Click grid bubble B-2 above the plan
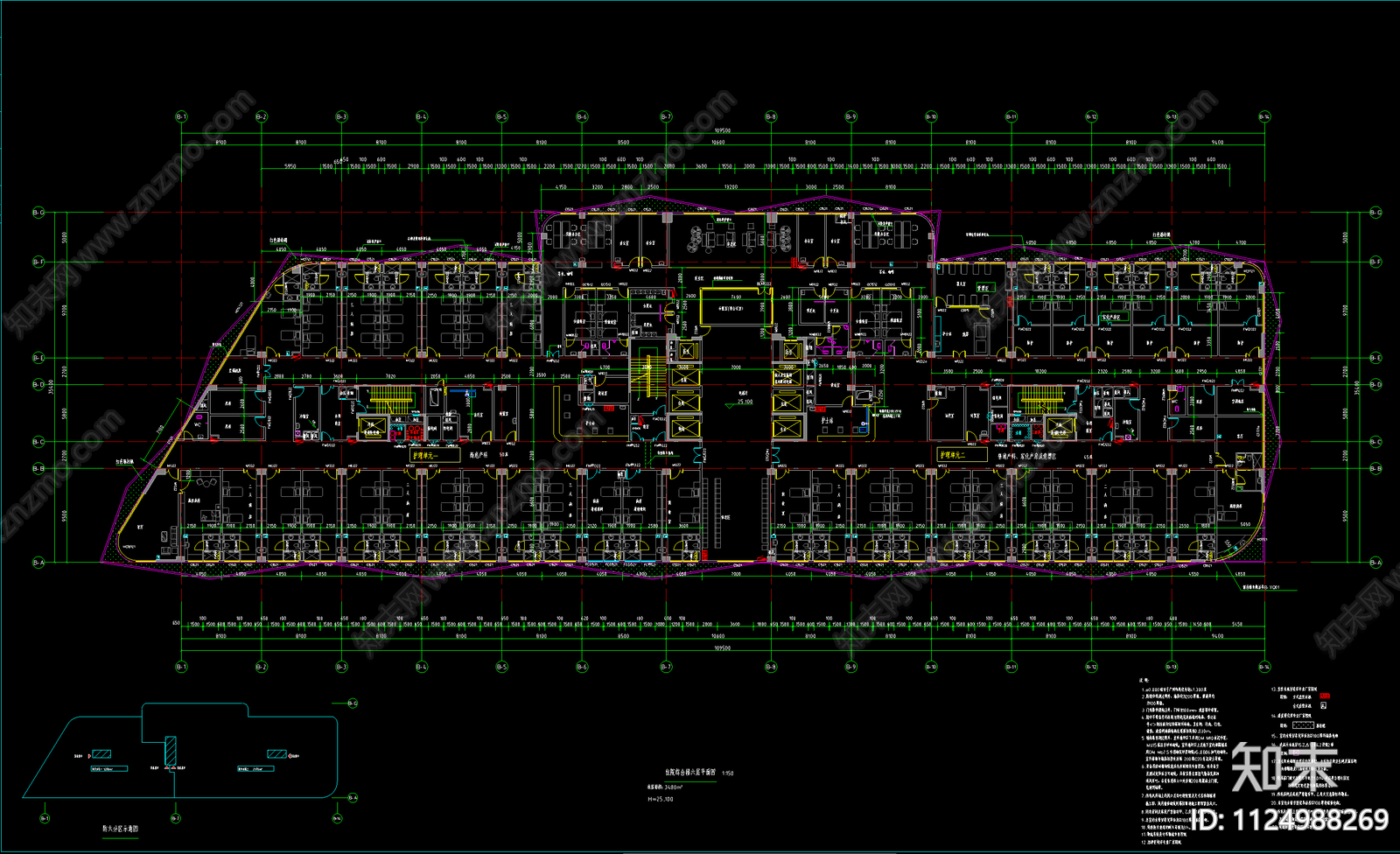The image size is (1400, 854). coord(262,116)
